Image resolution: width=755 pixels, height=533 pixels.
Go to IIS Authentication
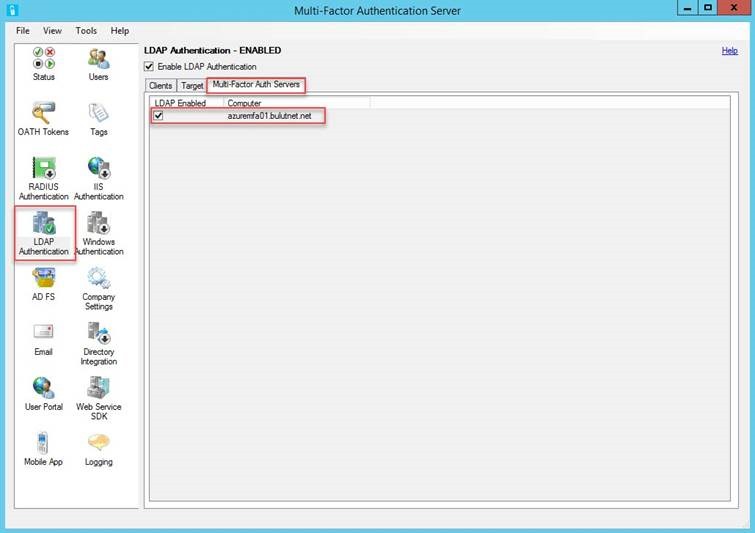click(x=98, y=178)
